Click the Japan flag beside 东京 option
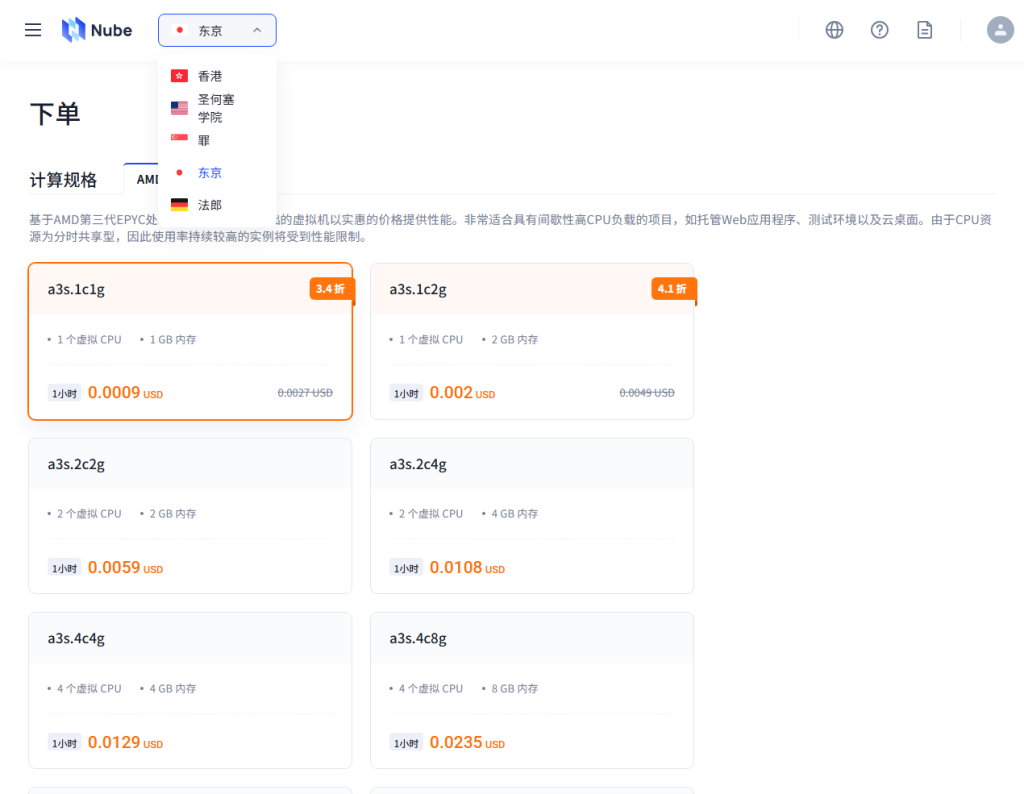The height and width of the screenshot is (794, 1024). [179, 172]
